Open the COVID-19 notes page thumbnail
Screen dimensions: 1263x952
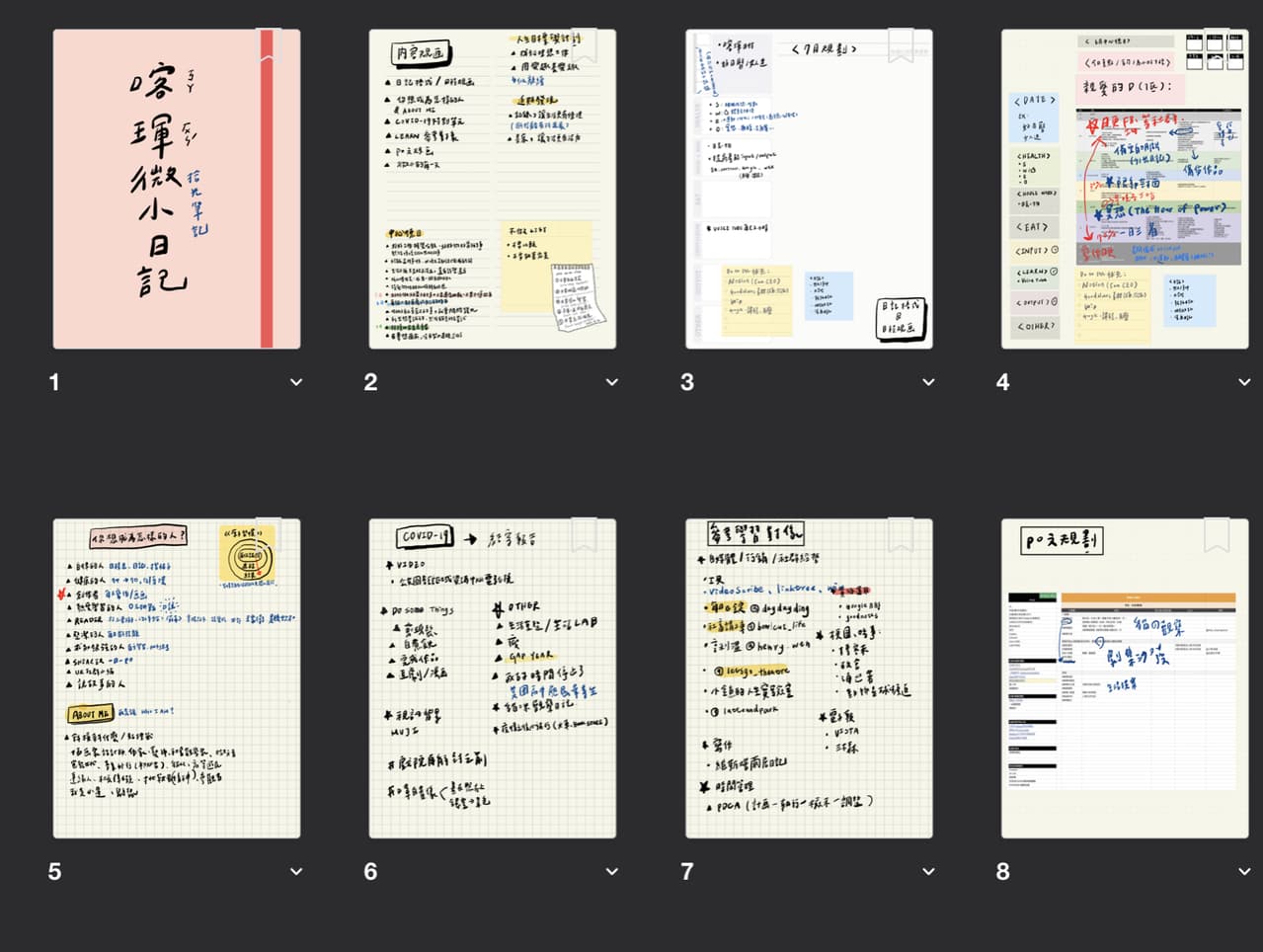[x=493, y=678]
